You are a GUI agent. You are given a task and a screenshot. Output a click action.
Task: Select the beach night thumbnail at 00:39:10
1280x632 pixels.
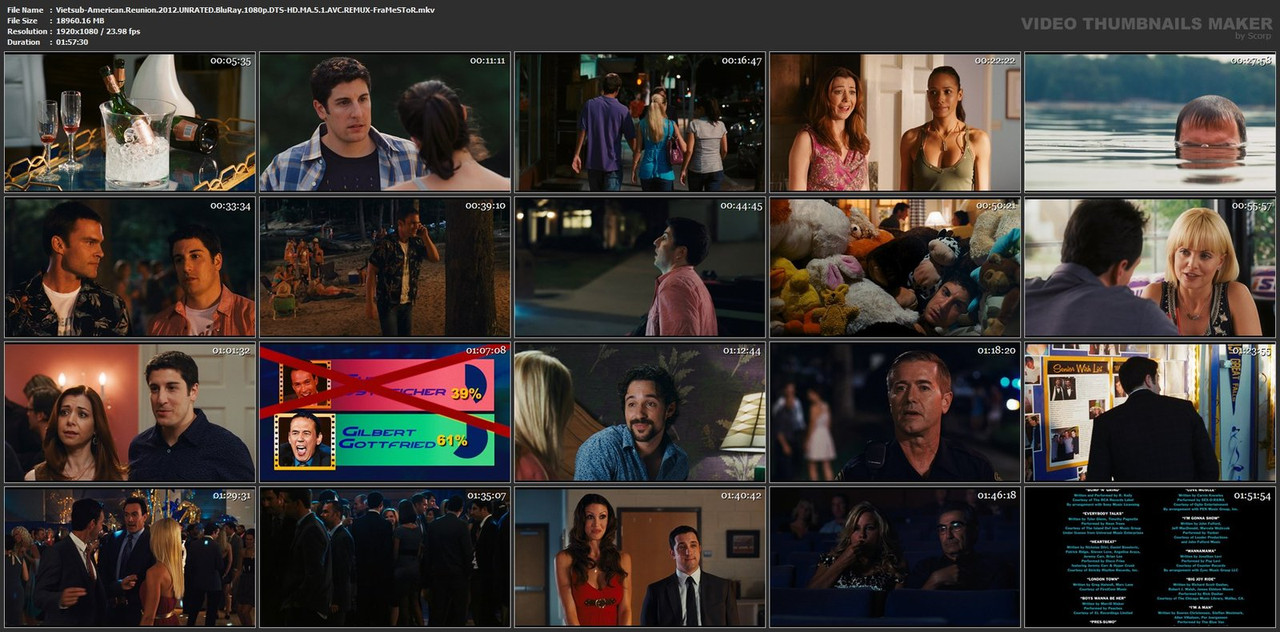[x=385, y=267]
